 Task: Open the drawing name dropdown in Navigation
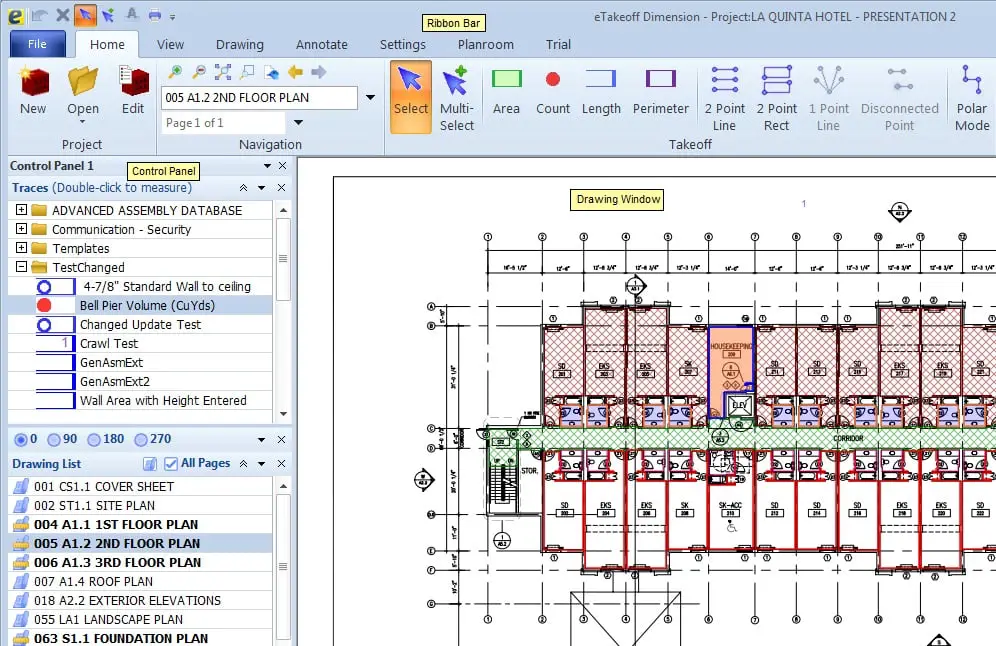(x=370, y=98)
